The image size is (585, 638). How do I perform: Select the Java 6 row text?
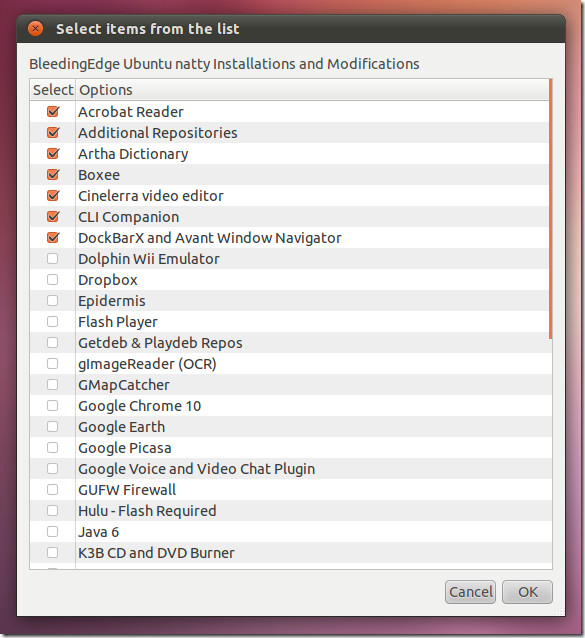(x=98, y=532)
